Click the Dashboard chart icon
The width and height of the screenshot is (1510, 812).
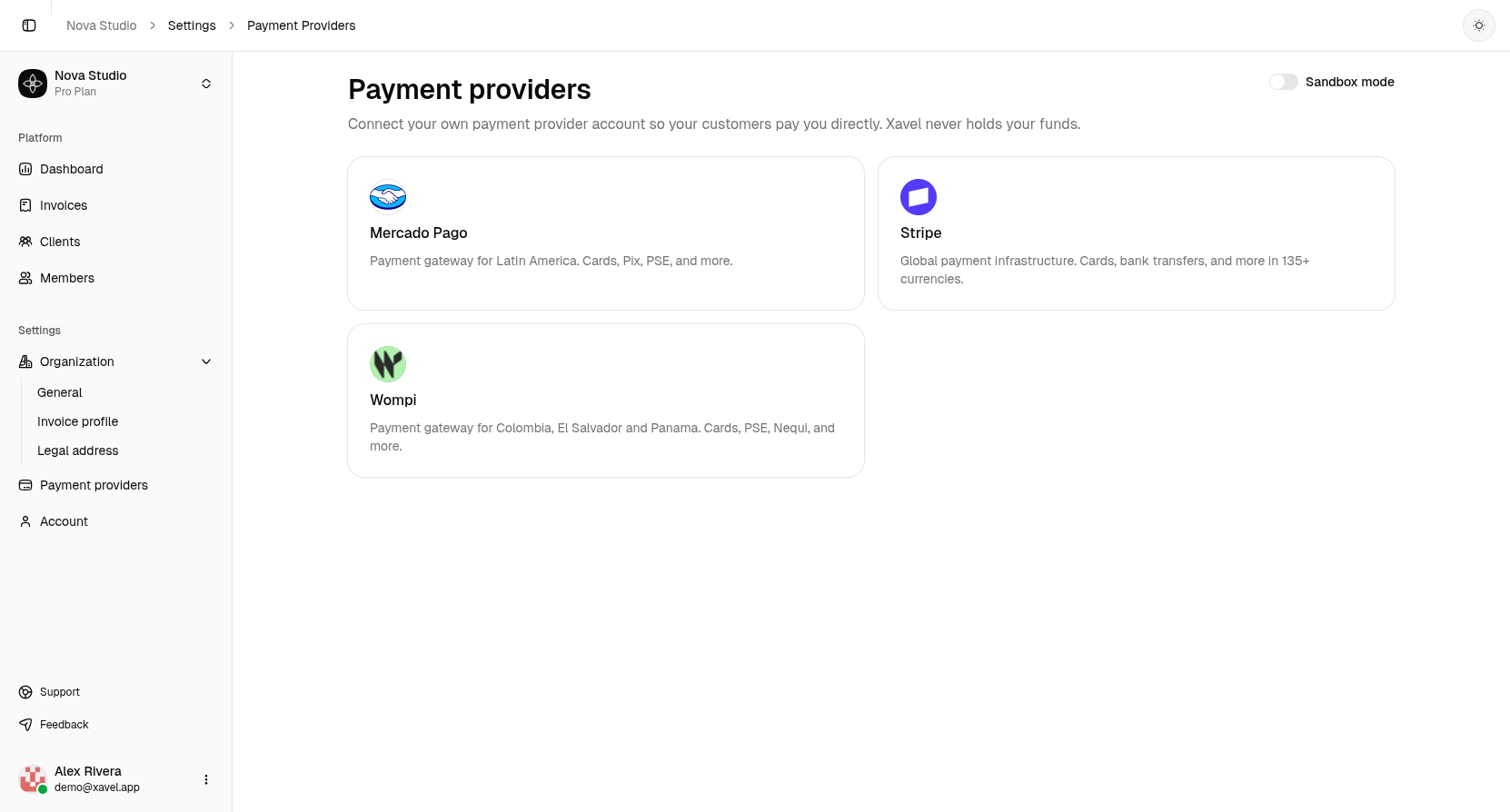(x=25, y=169)
